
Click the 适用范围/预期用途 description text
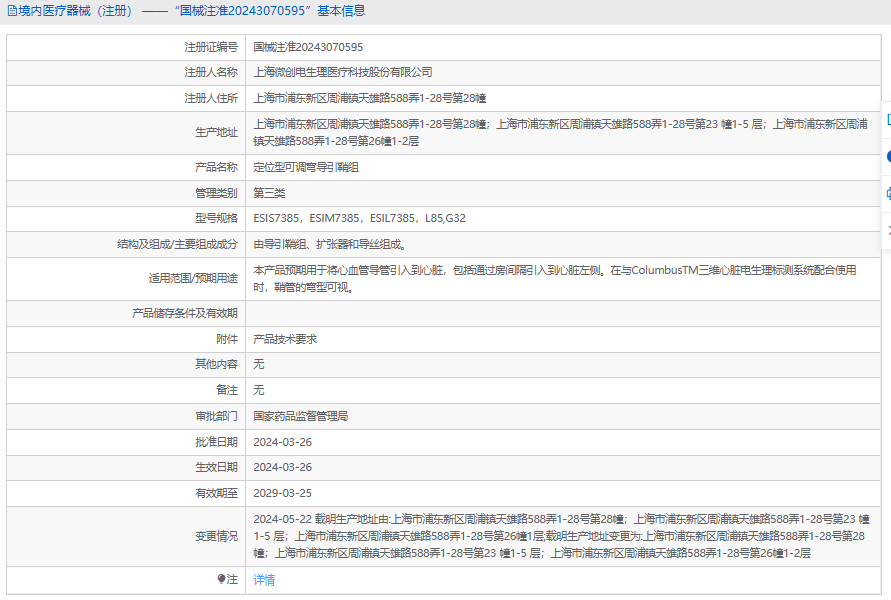pyautogui.click(x=555, y=278)
